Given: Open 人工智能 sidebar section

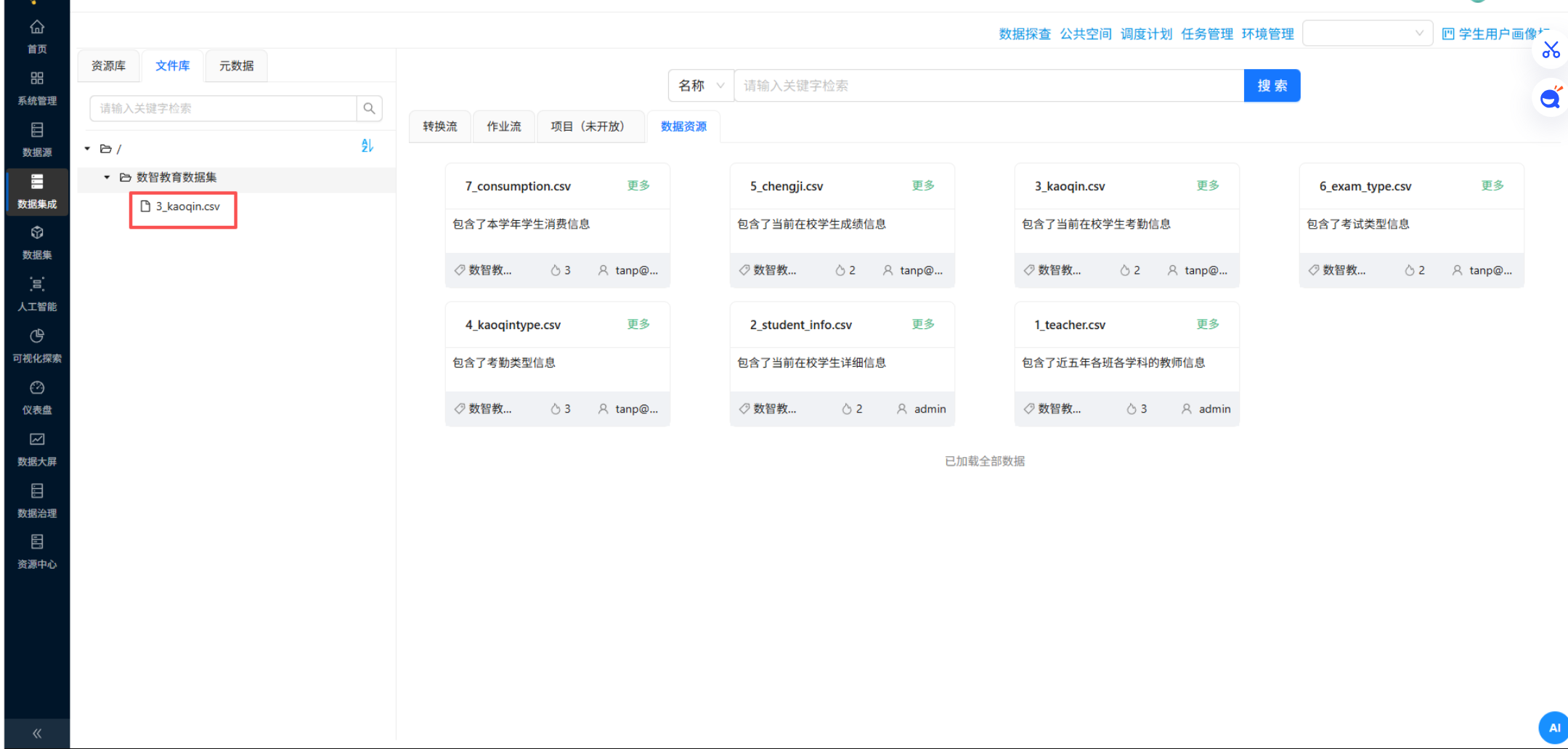Looking at the screenshot, I should coord(37,293).
